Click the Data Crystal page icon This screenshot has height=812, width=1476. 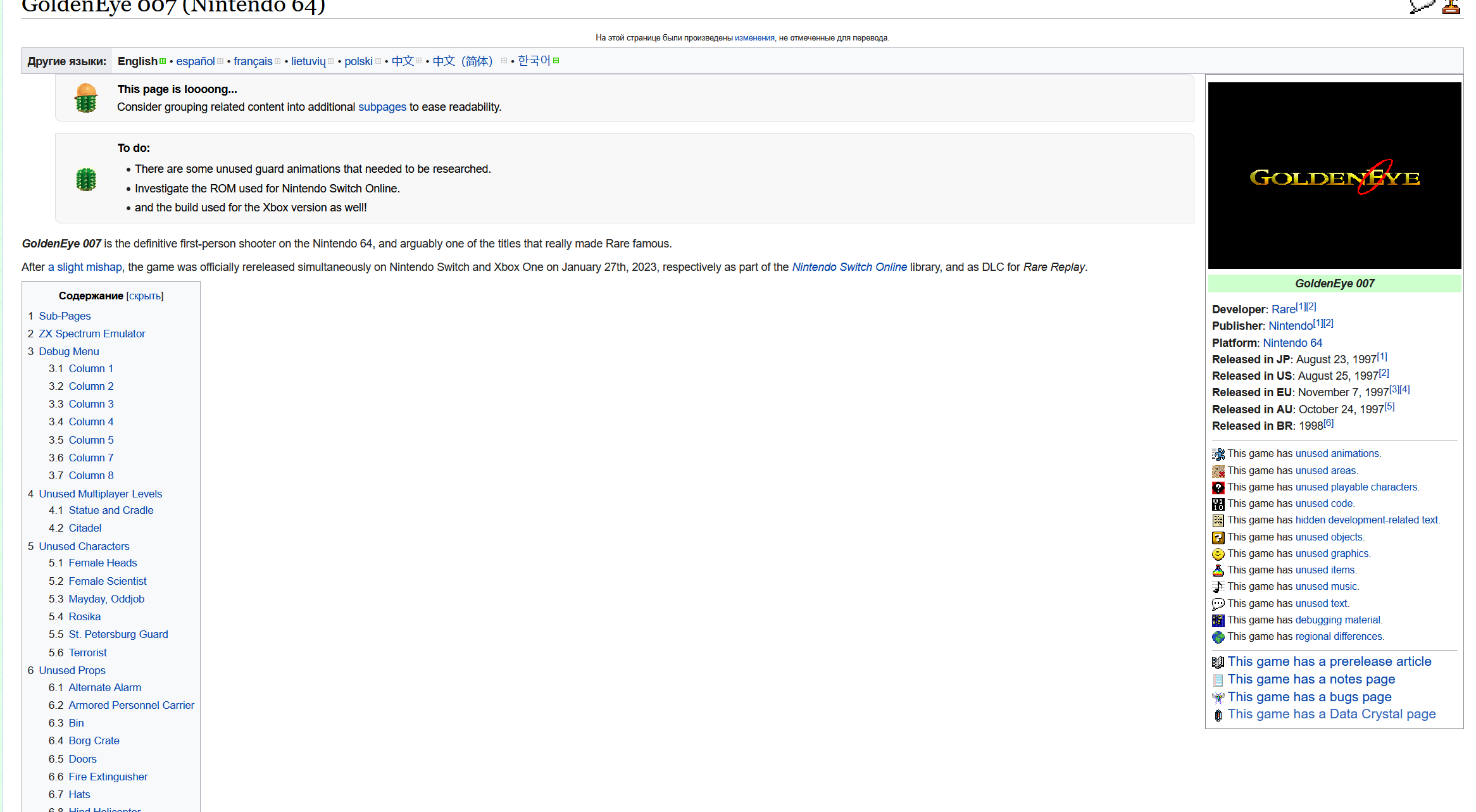(1218, 715)
